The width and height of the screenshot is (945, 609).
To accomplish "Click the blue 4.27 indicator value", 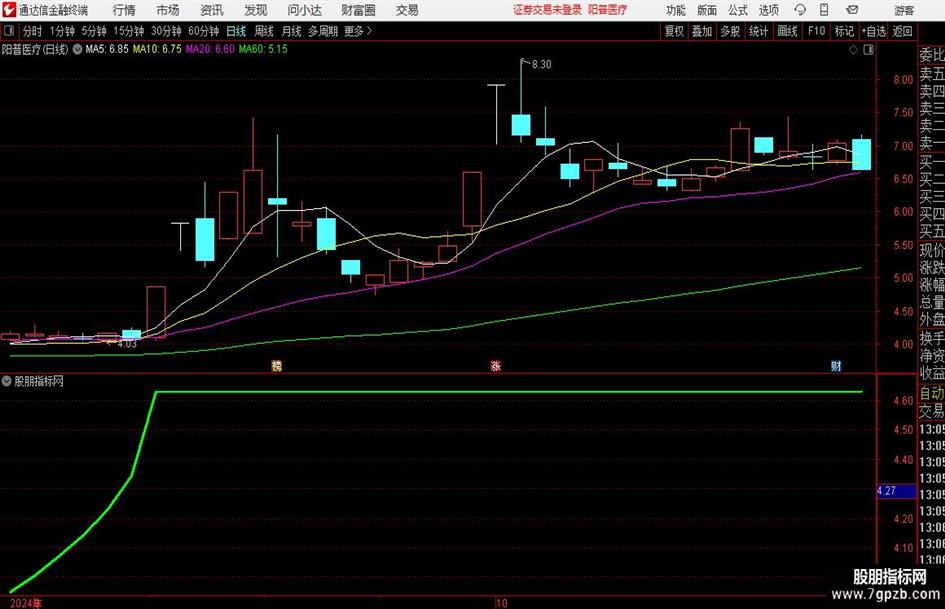I will [x=896, y=491].
